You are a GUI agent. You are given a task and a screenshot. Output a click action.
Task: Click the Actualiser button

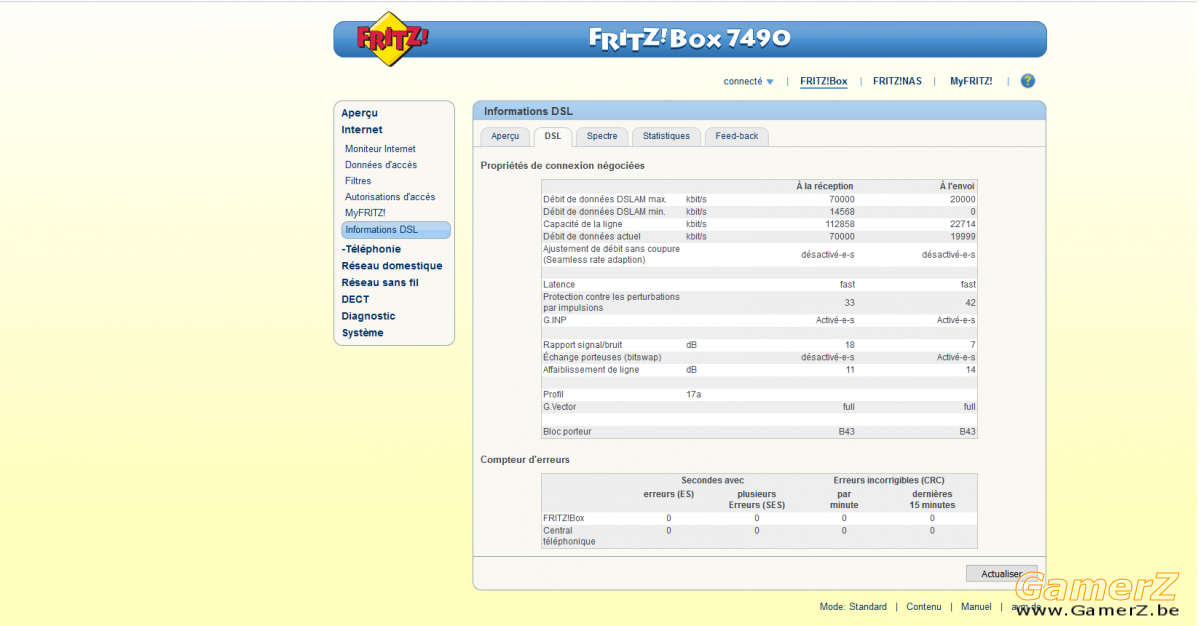click(1002, 574)
